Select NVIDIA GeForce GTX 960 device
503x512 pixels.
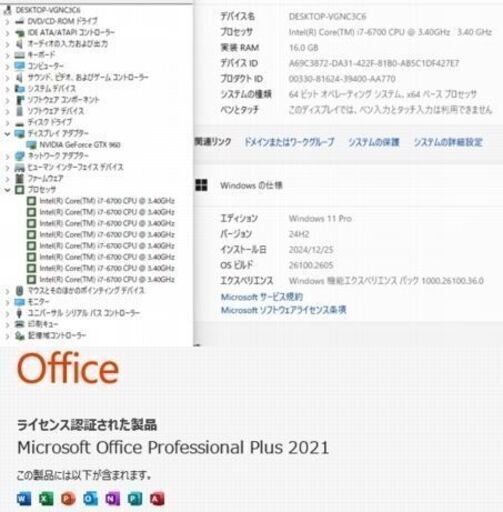(x=80, y=145)
